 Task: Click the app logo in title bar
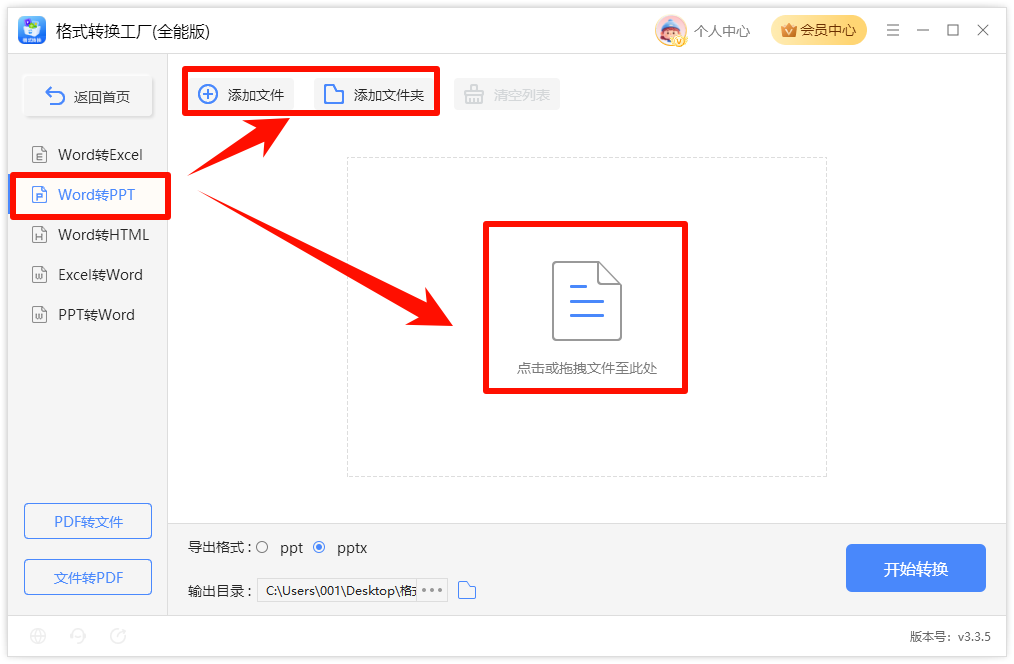coord(32,30)
